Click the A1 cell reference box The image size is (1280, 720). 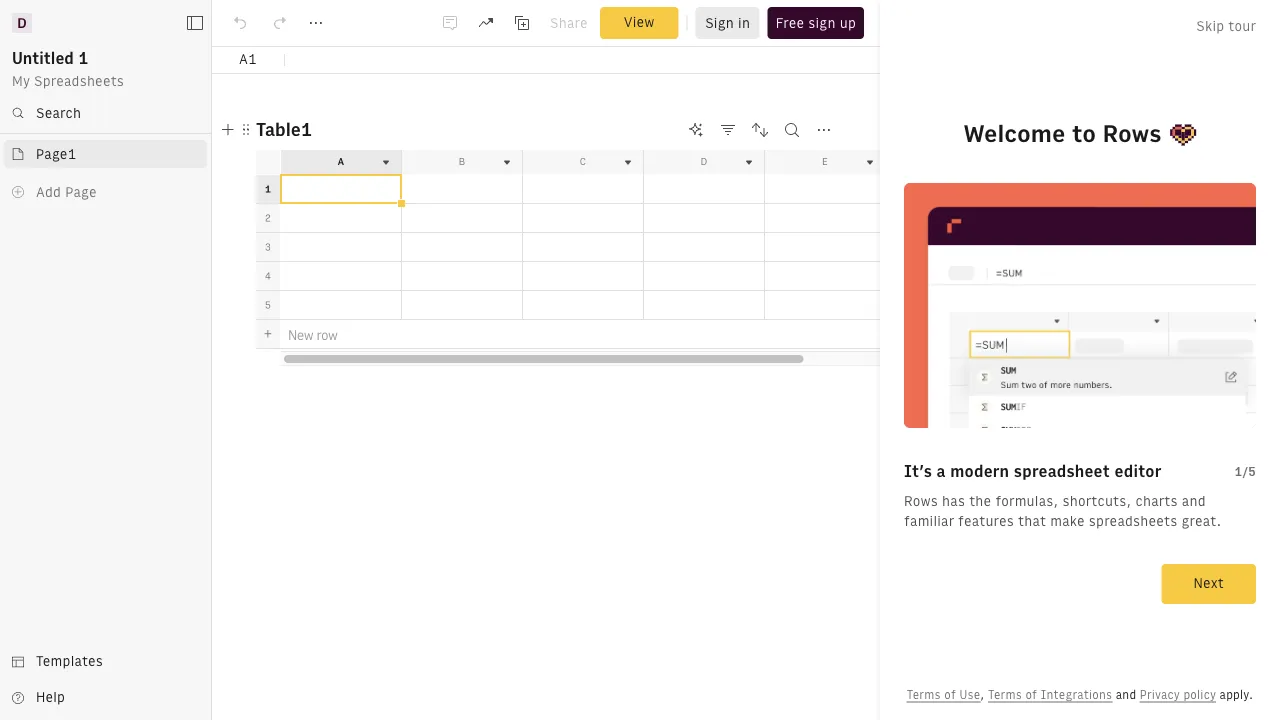pyautogui.click(x=248, y=60)
